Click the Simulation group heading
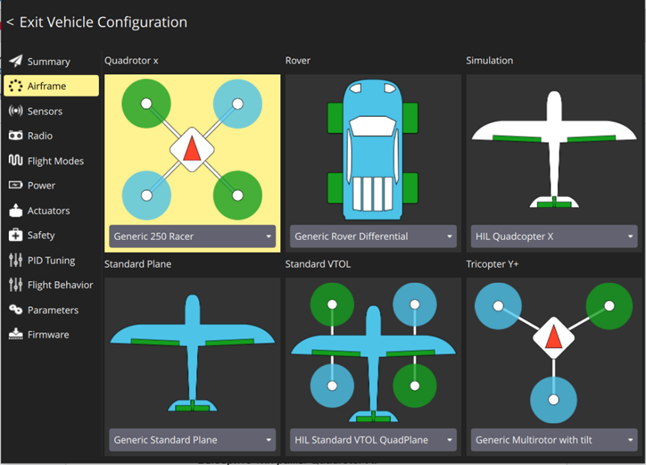 489,61
